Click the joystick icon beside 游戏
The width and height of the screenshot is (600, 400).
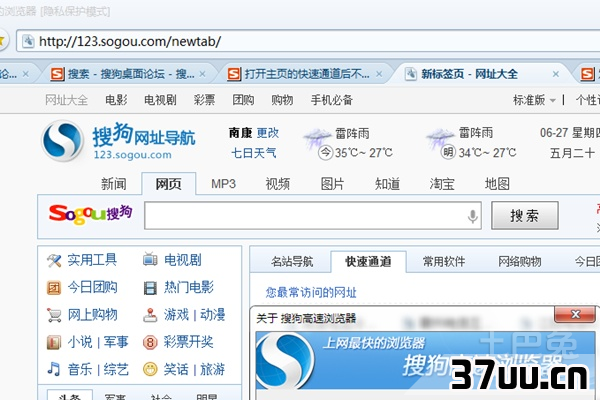(x=150, y=315)
